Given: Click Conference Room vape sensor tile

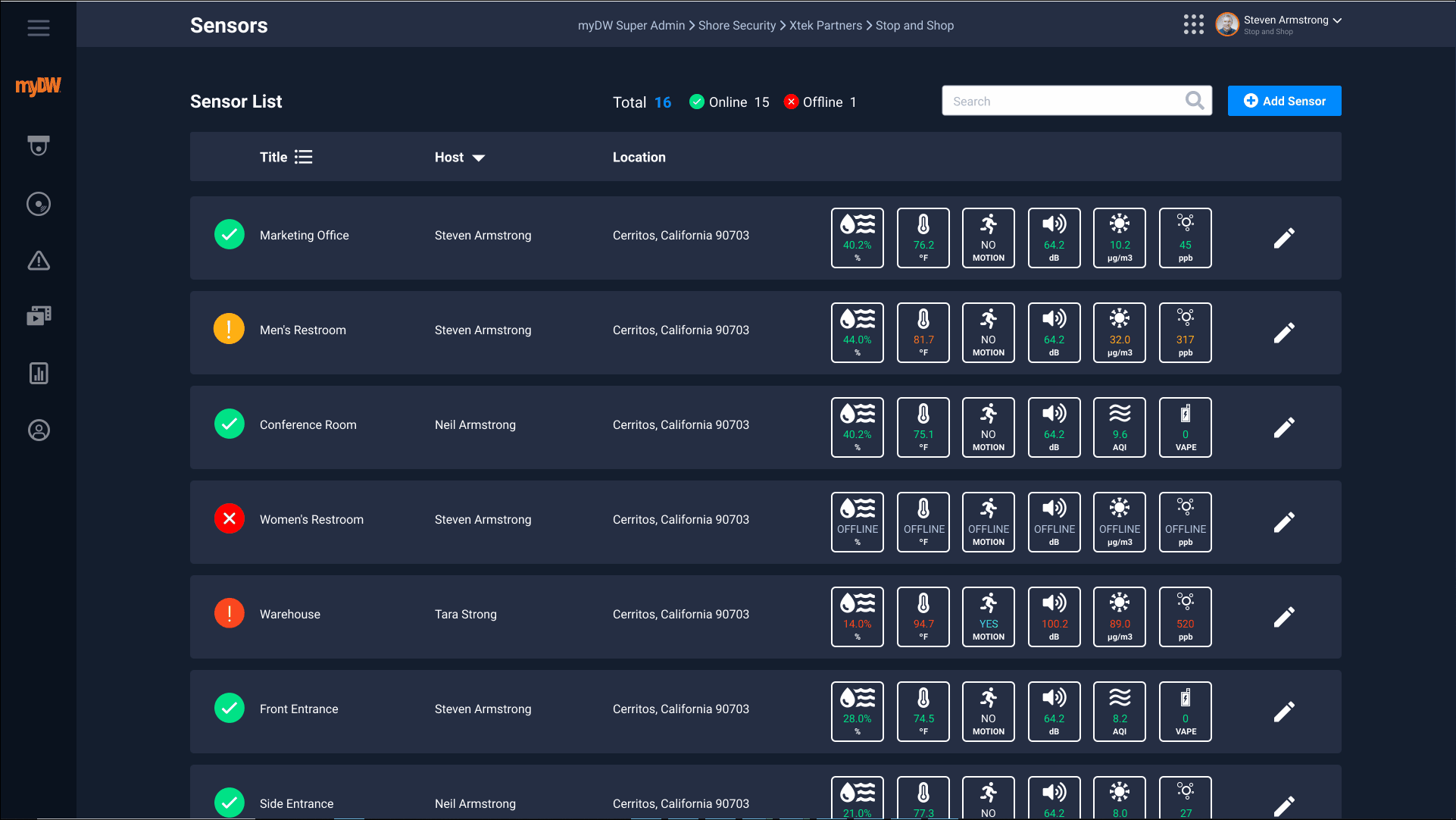Looking at the screenshot, I should tap(1185, 427).
